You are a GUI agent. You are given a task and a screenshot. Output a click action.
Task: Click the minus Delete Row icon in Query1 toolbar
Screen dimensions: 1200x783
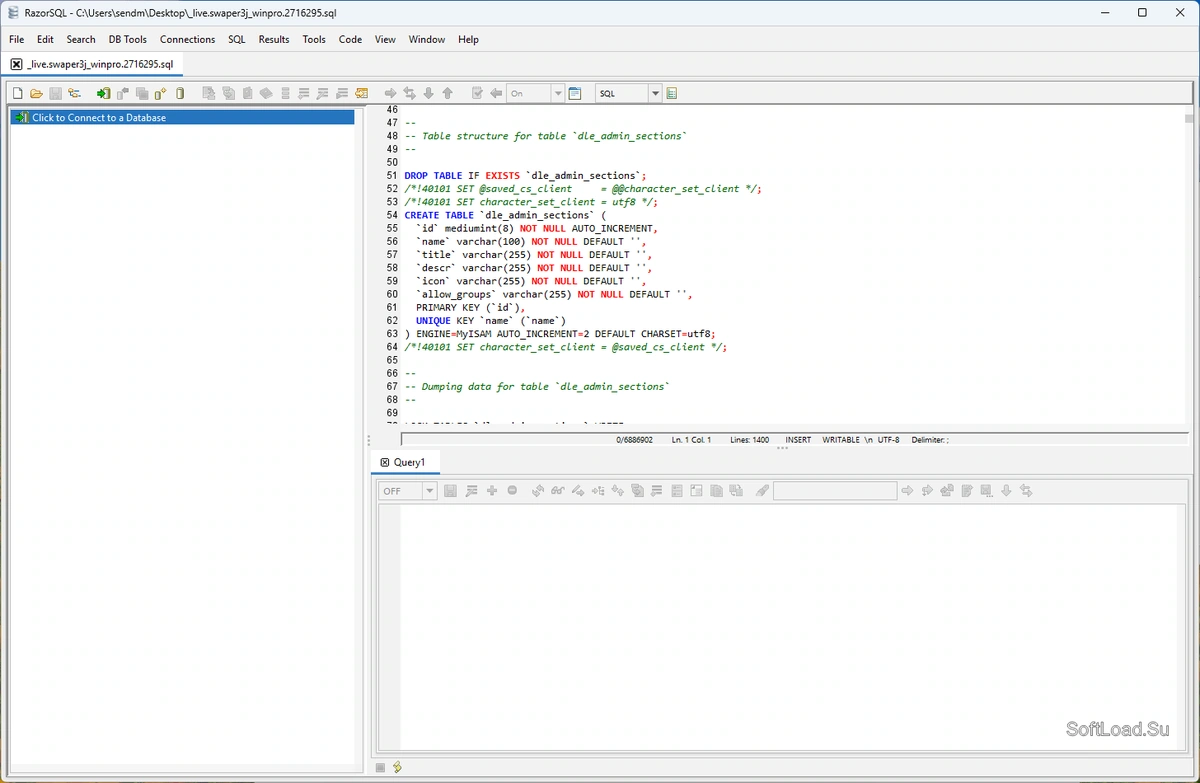point(512,491)
